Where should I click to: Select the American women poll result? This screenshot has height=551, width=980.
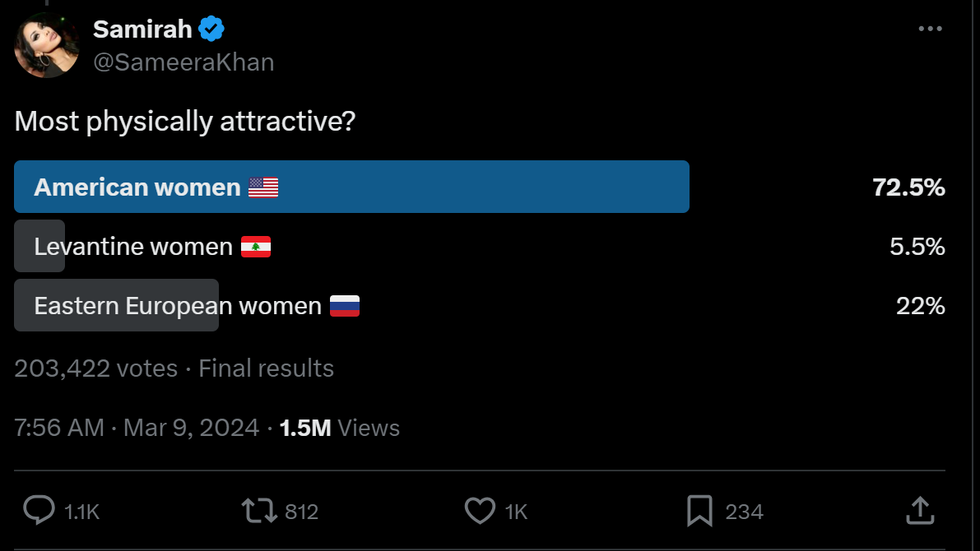tap(351, 187)
